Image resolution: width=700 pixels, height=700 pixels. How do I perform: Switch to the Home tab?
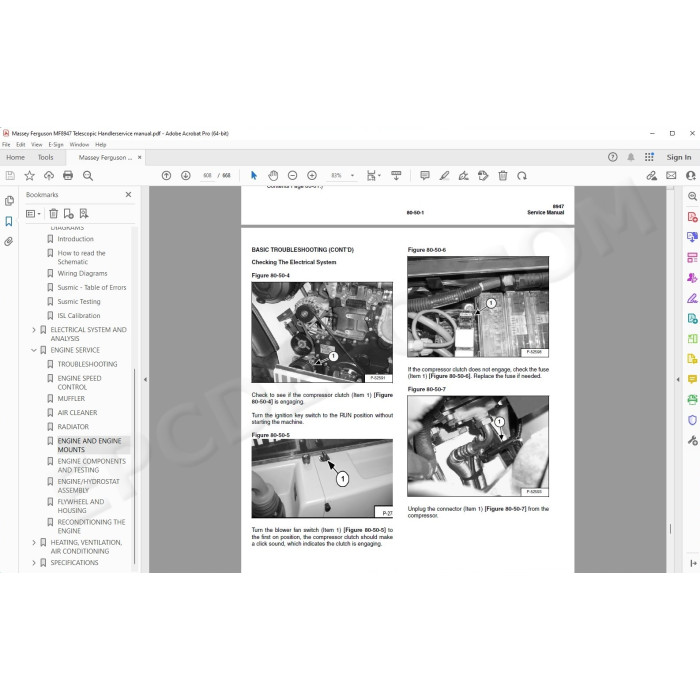pyautogui.click(x=16, y=157)
